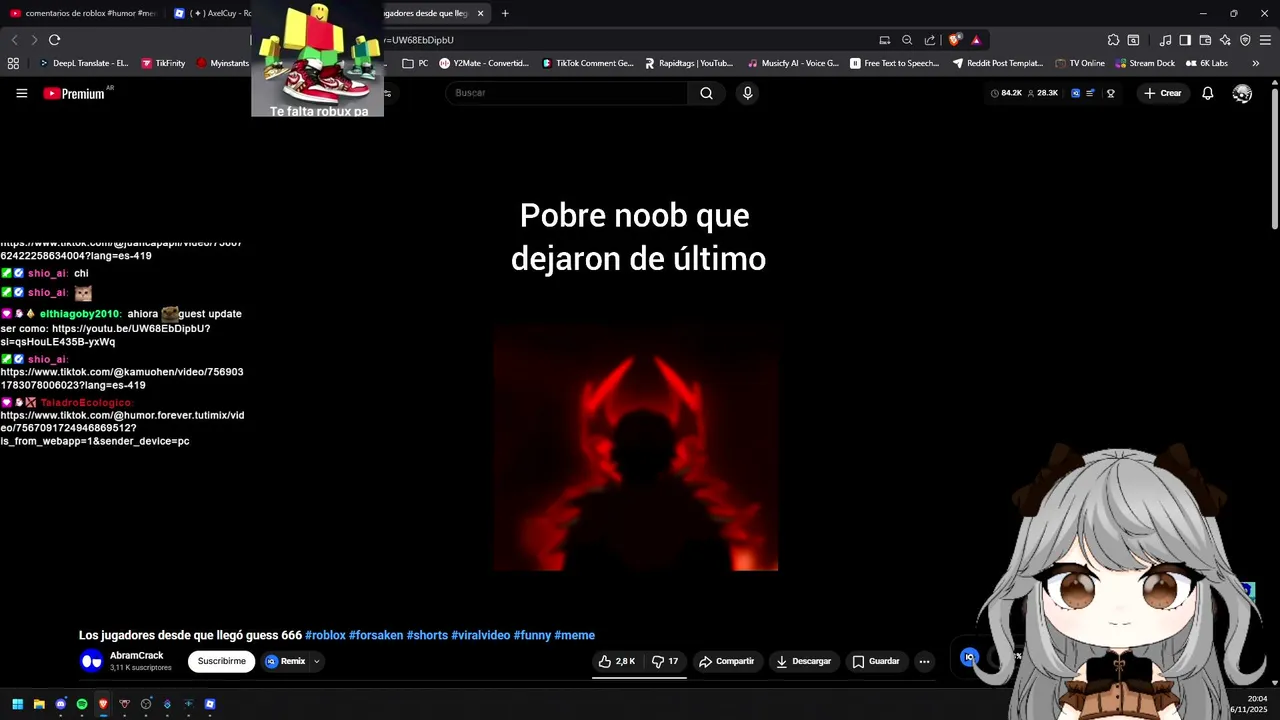This screenshot has height=720, width=1280.
Task: Open the #forsaken hashtag link
Action: 376,635
